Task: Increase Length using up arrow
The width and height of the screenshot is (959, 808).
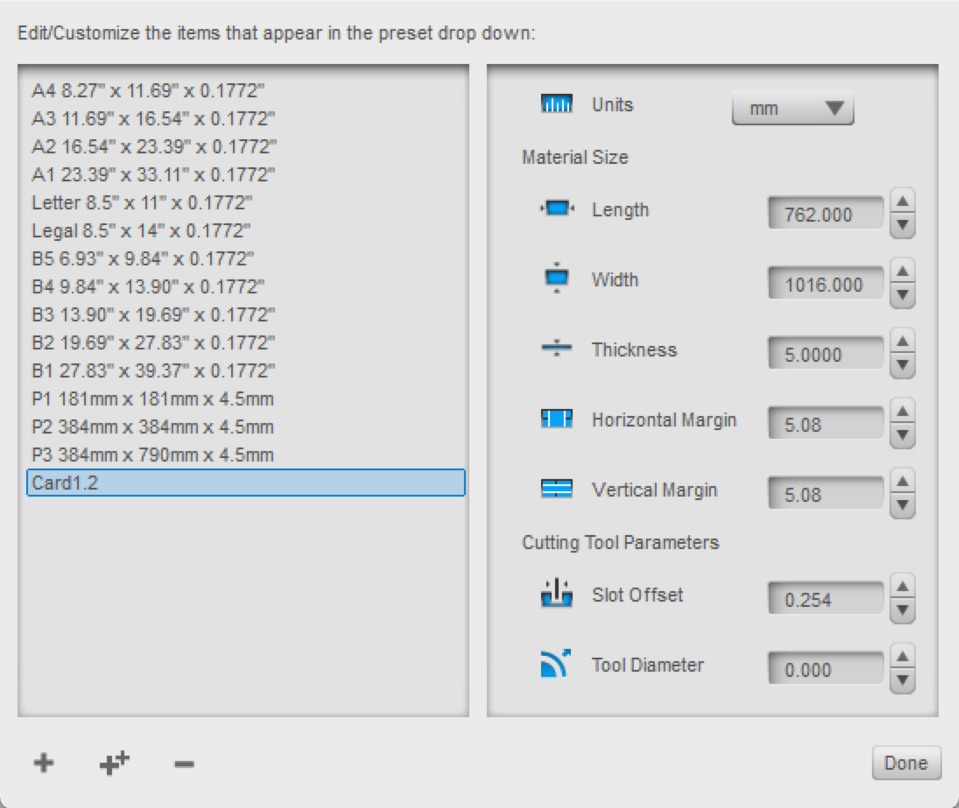Action: [902, 201]
